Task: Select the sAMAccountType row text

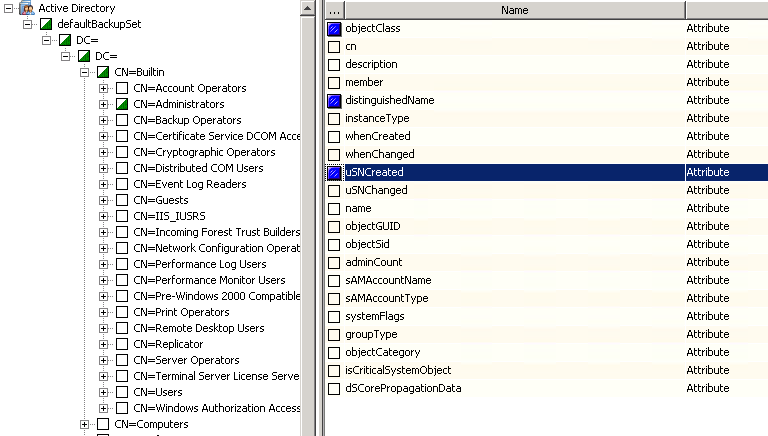Action: 386,298
